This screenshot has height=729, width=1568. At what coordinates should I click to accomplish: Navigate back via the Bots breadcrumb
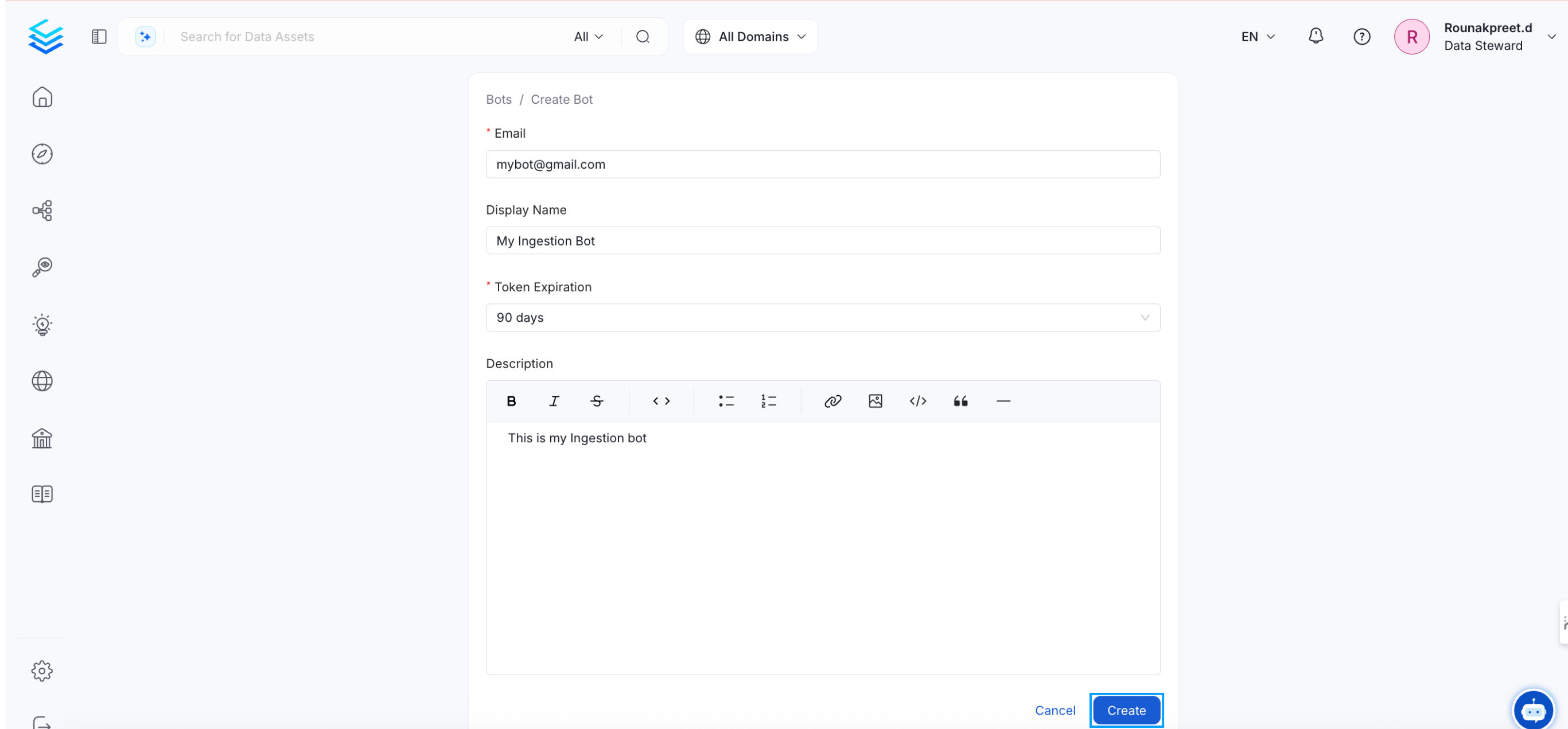click(x=499, y=99)
